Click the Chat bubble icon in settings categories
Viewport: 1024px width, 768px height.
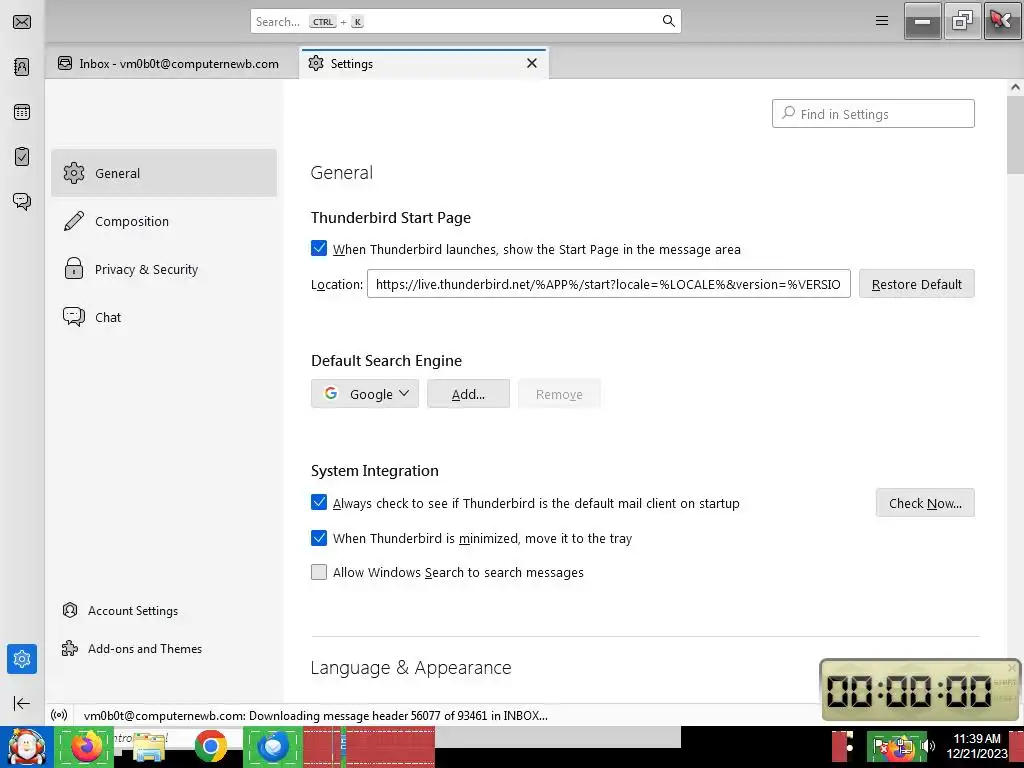(74, 317)
